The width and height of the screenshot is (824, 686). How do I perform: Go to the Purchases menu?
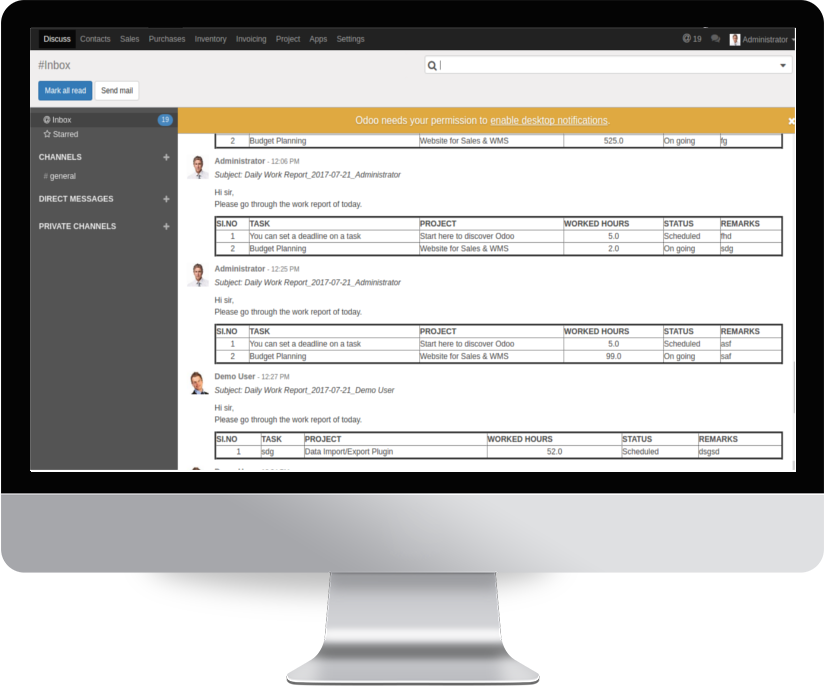167,39
